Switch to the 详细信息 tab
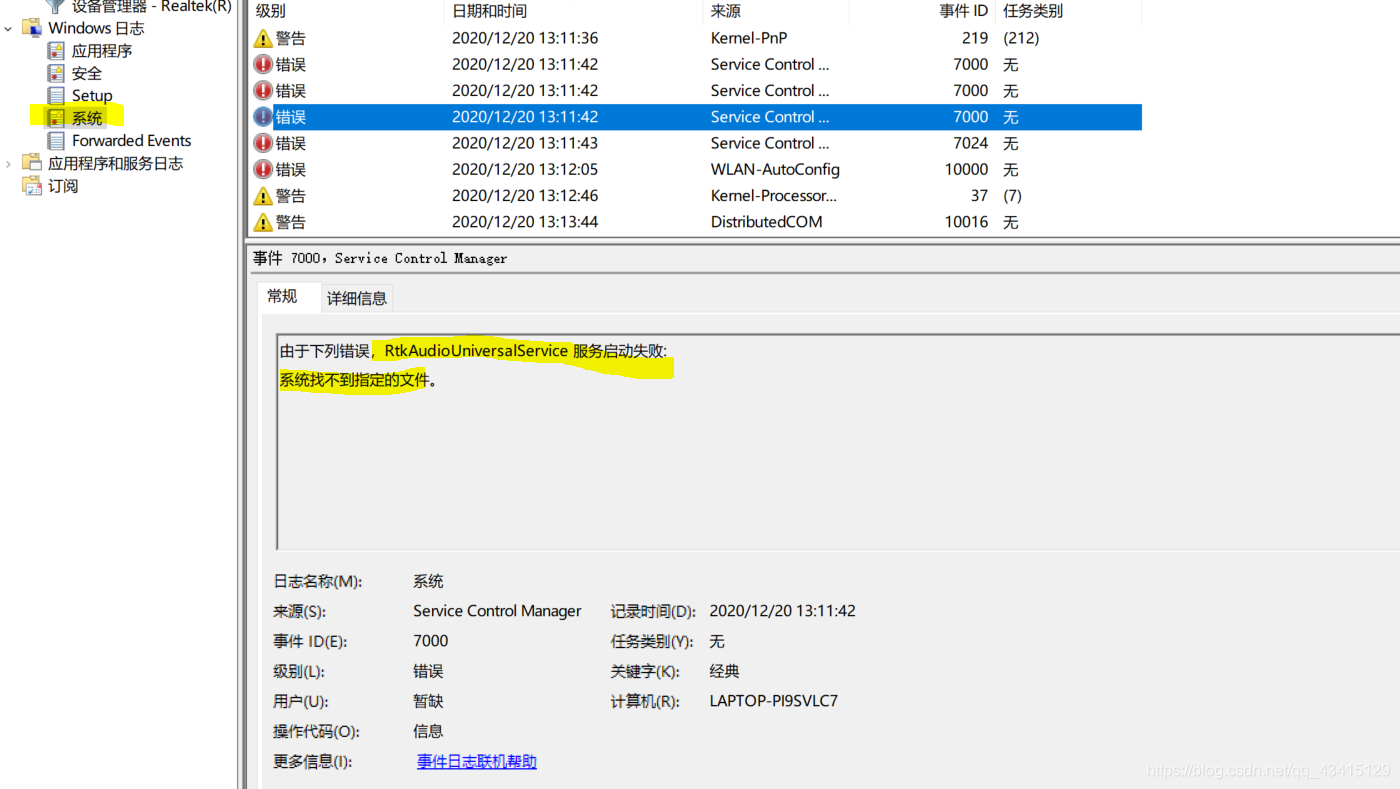Screen dimensions: 1400x789 [x=357, y=298]
